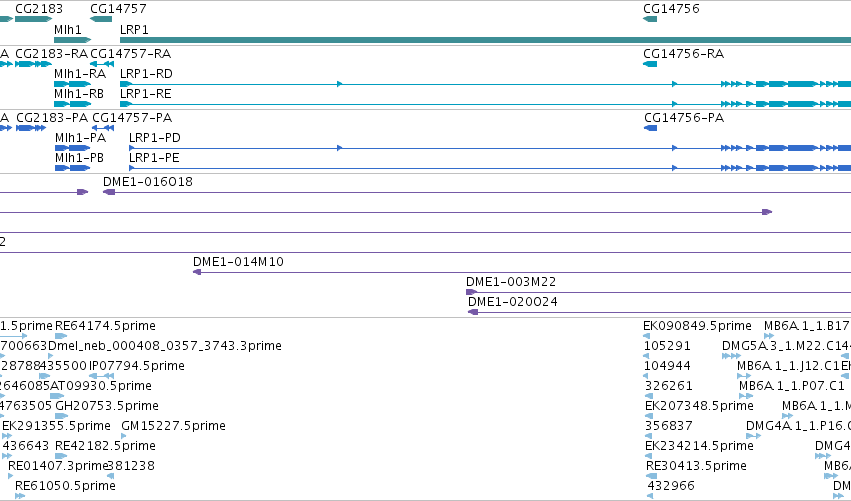
Task: Click the RE30413.5prime EST label
Action: click(x=696, y=466)
